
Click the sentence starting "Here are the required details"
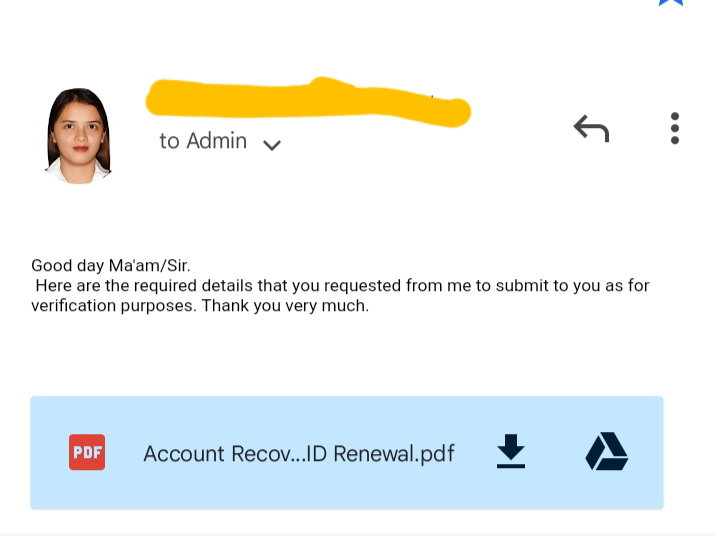coord(342,295)
